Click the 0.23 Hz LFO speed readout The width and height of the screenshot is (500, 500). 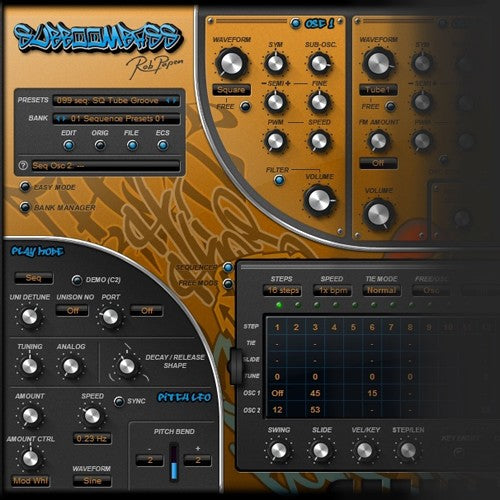(x=92, y=438)
